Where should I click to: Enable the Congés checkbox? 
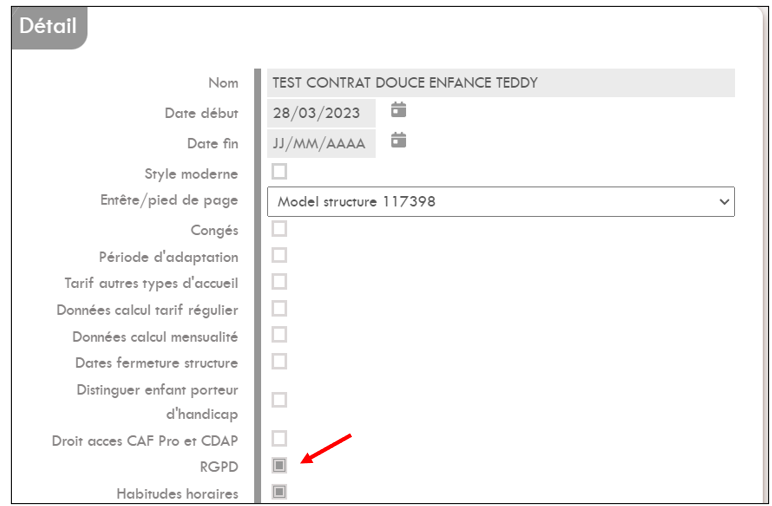(x=279, y=229)
